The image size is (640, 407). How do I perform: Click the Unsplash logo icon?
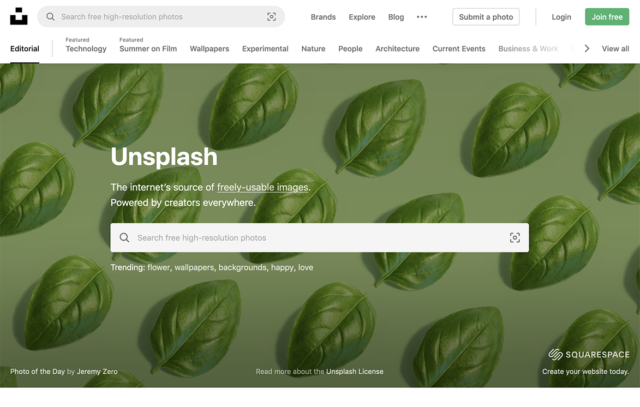19,16
